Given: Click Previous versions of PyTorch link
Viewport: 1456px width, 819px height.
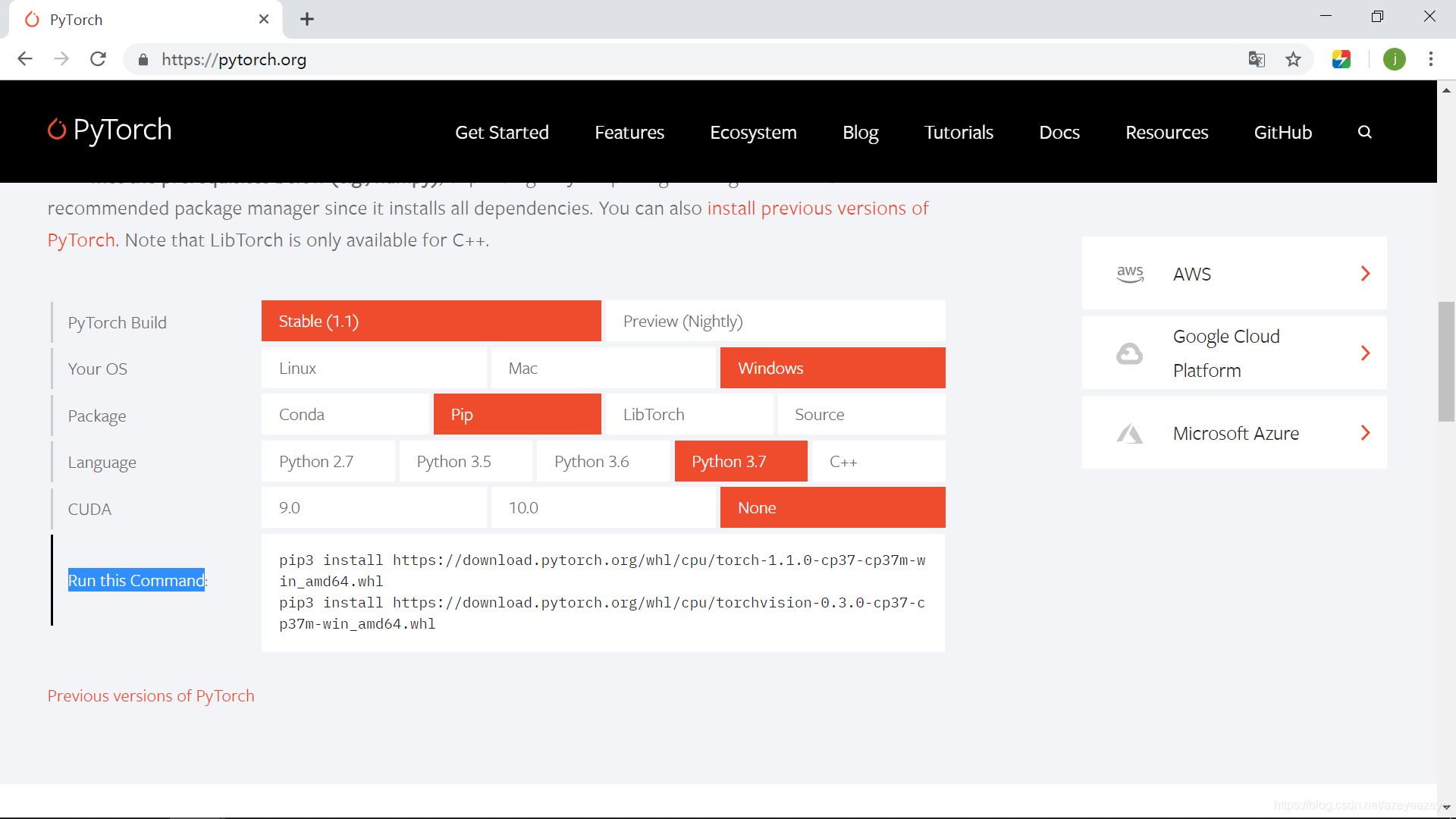Looking at the screenshot, I should pyautogui.click(x=151, y=696).
